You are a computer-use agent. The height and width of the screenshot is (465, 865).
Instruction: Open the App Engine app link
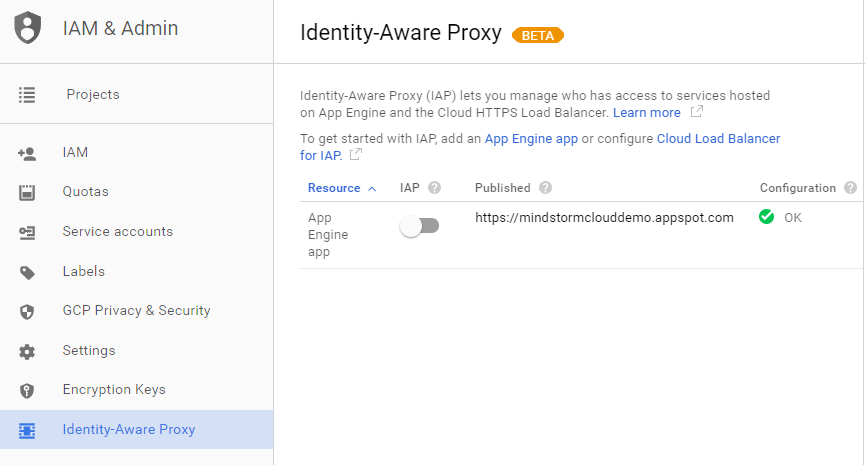tap(531, 139)
